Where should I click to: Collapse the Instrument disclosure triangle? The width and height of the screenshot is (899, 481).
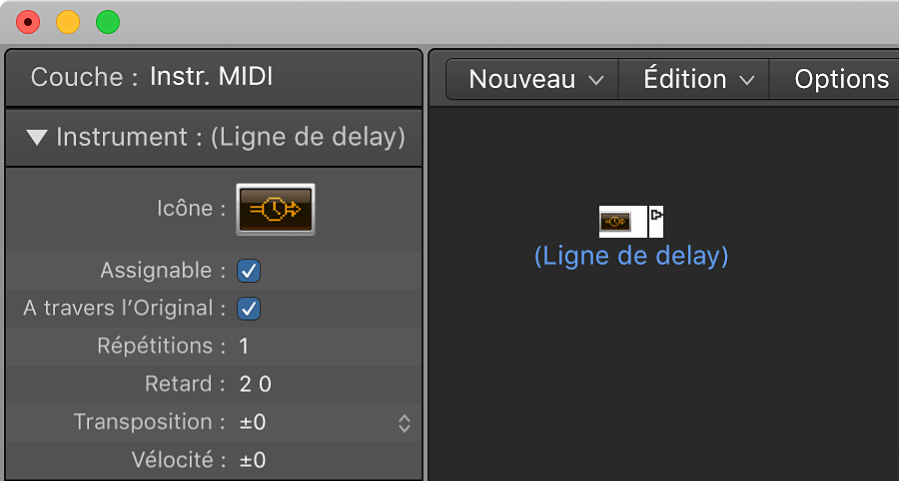pyautogui.click(x=37, y=137)
